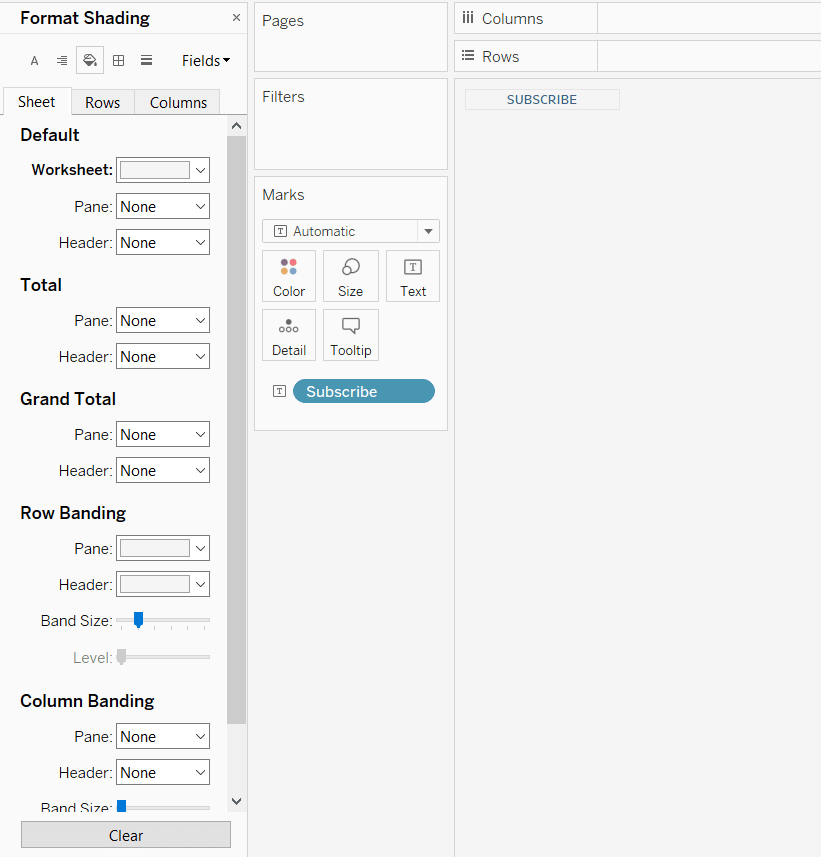Select the Format Shading paint bucket icon
This screenshot has width=821, height=857.
coord(90,61)
